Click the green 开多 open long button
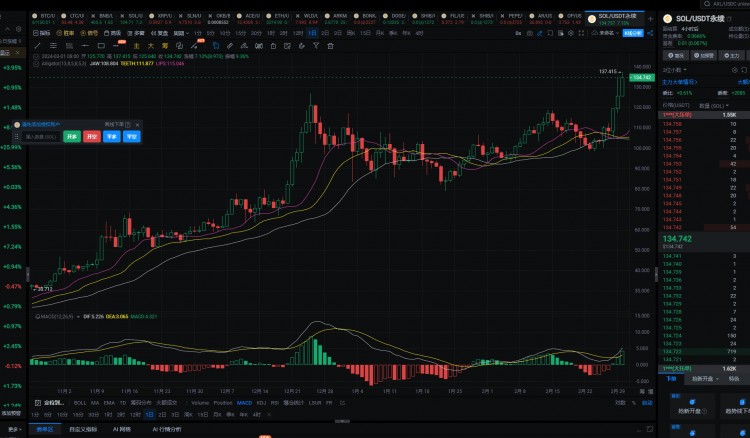The height and width of the screenshot is (438, 750). click(x=72, y=137)
